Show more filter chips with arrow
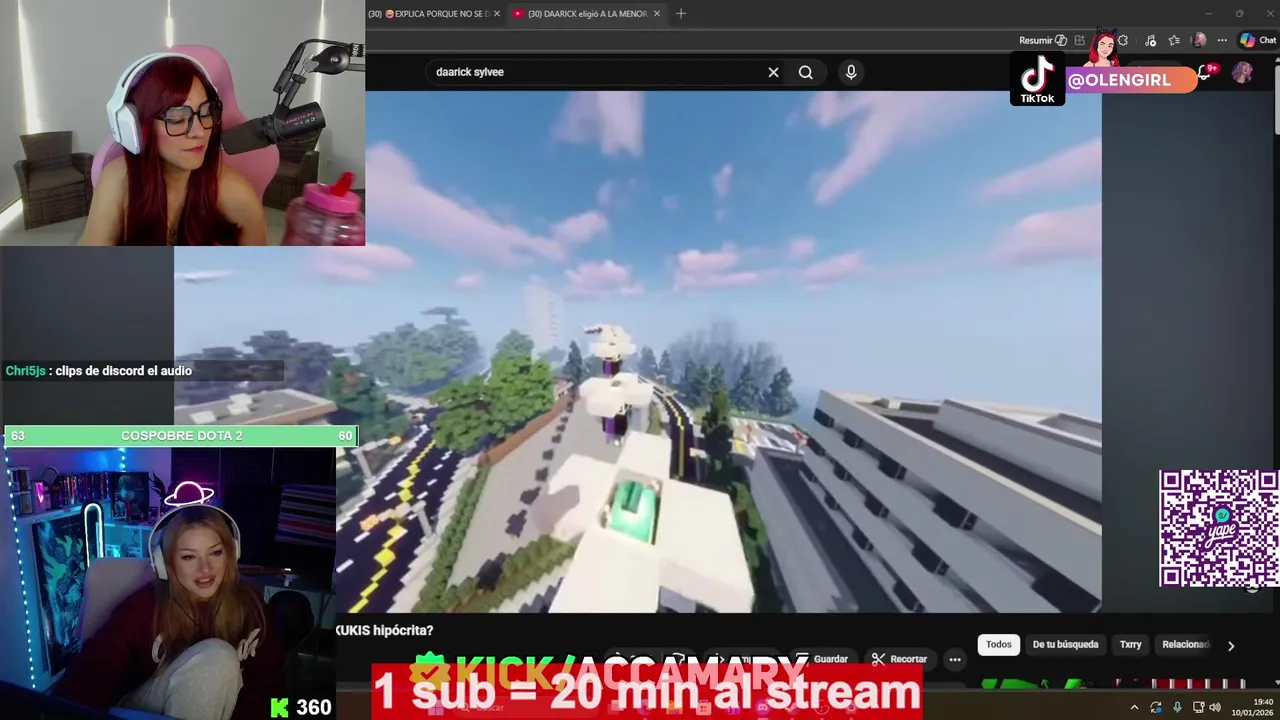Screen dimensions: 1280x720 (x=1231, y=646)
